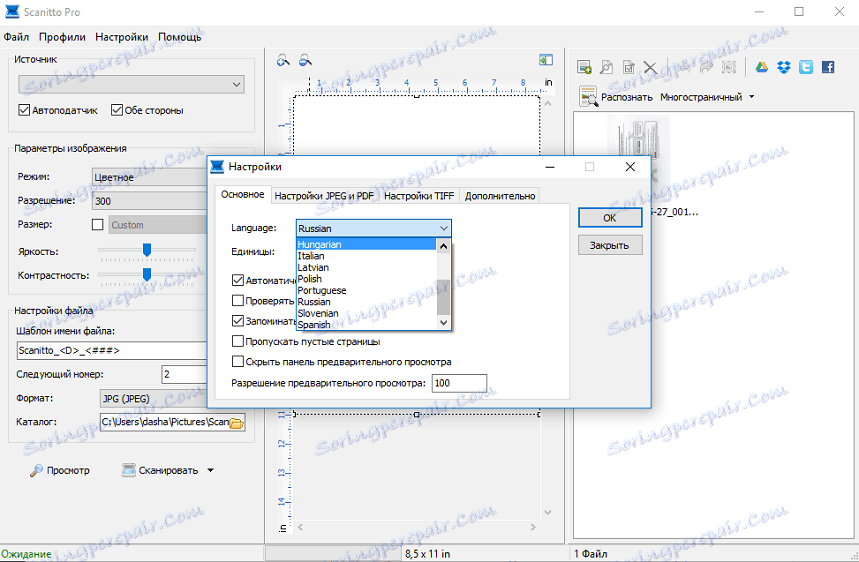The height and width of the screenshot is (562, 859).
Task: Open the Формат JPG (JPEG) dropdown
Action: click(153, 399)
